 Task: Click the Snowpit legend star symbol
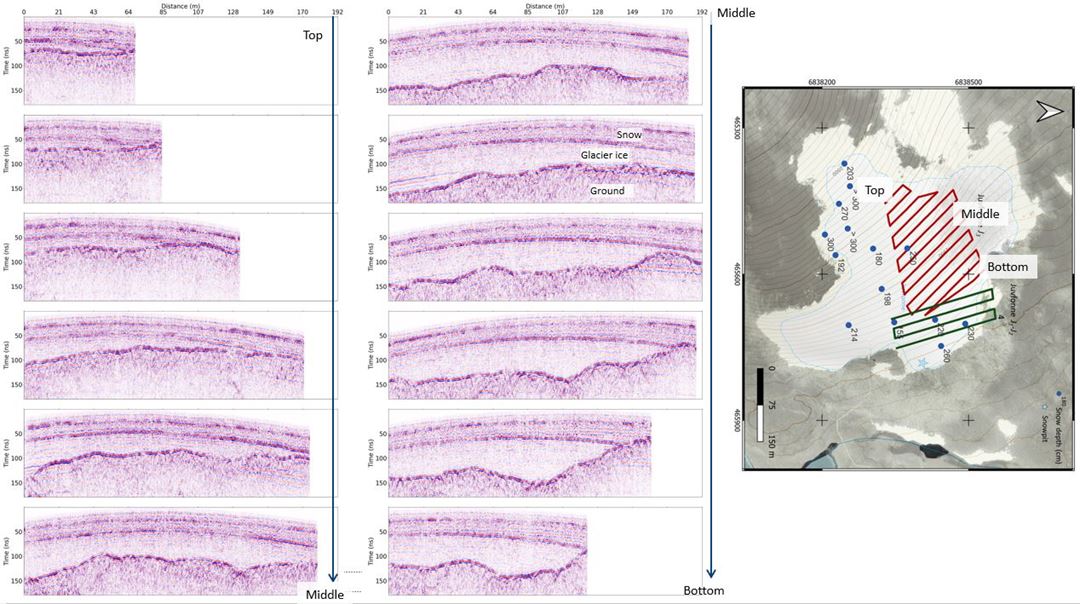[1045, 407]
